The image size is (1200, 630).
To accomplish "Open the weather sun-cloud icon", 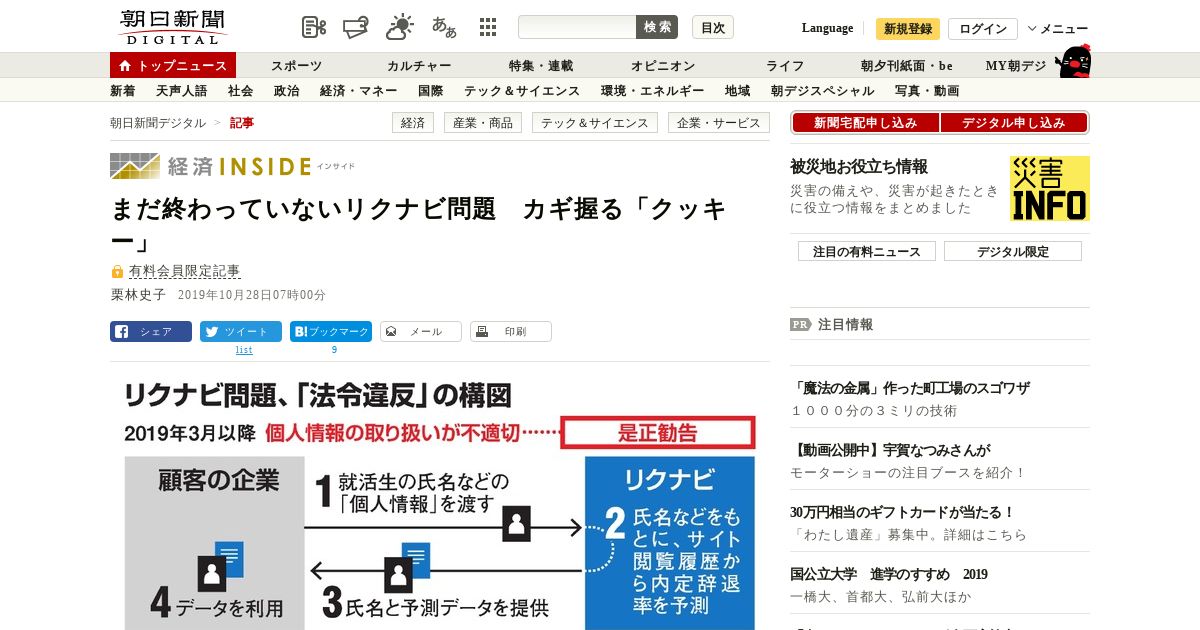I will [x=400, y=27].
